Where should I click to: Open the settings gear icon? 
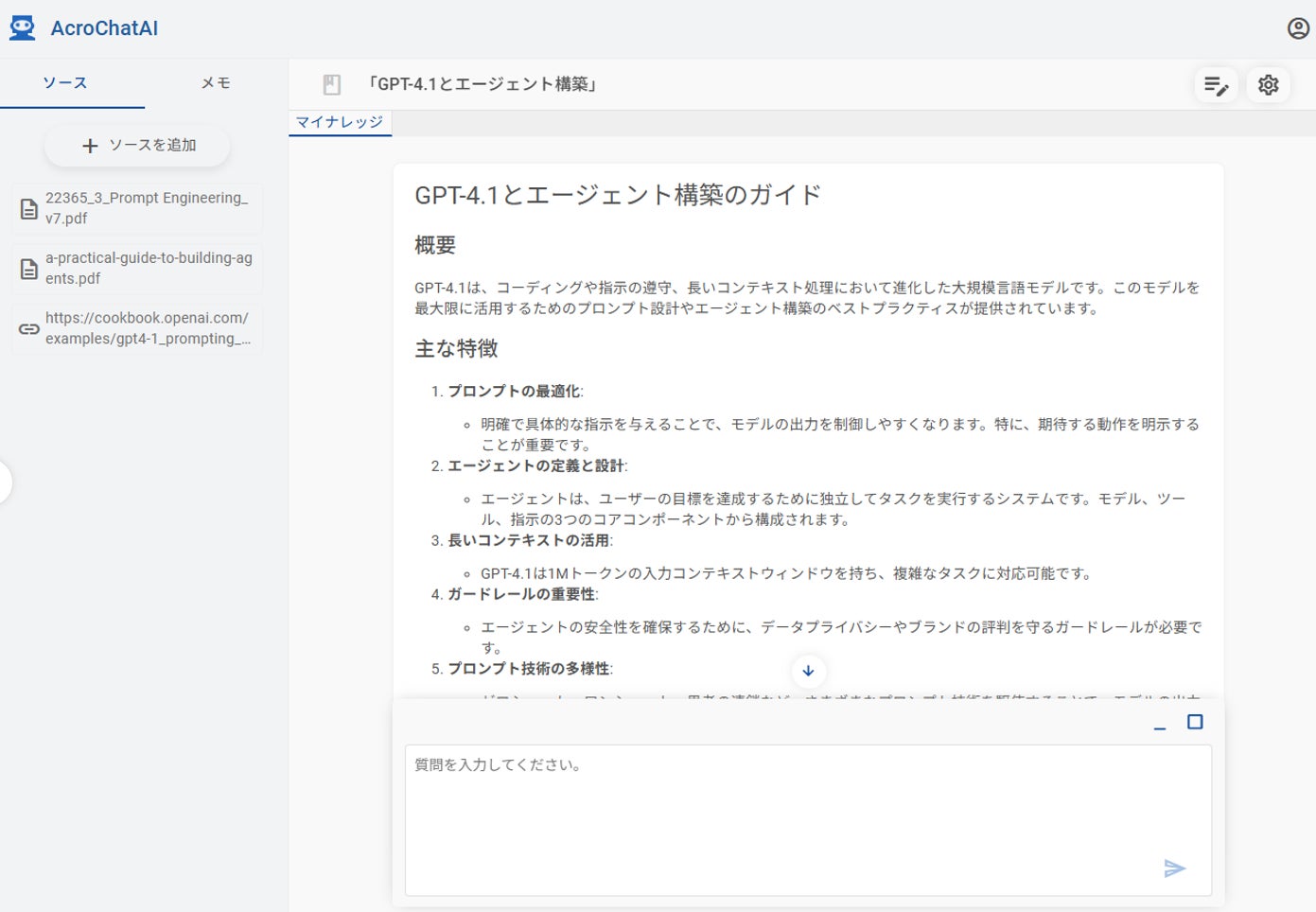point(1268,85)
